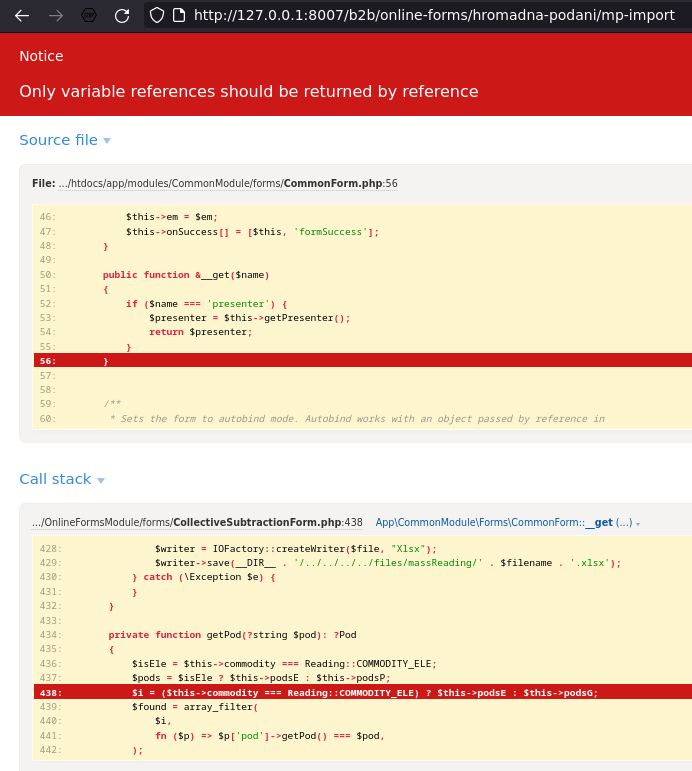Click the 'Only variable references' error message
Viewport: 692px width, 771px height.
coord(248,91)
